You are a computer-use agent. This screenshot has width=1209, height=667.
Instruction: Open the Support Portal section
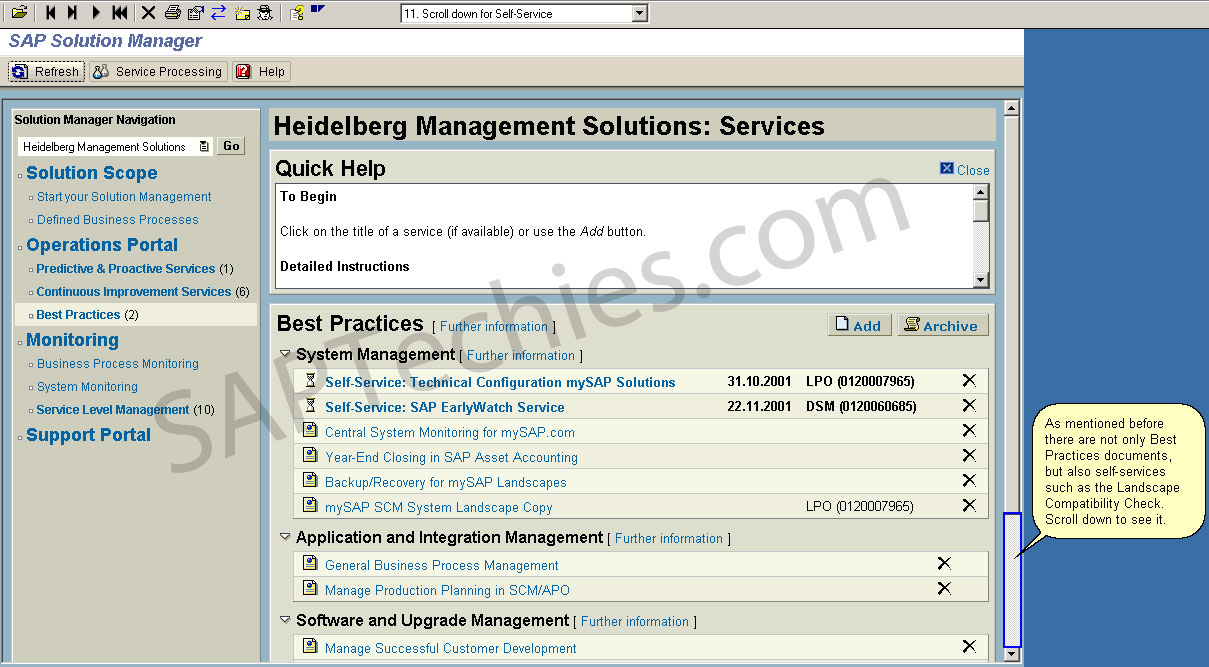tap(88, 435)
